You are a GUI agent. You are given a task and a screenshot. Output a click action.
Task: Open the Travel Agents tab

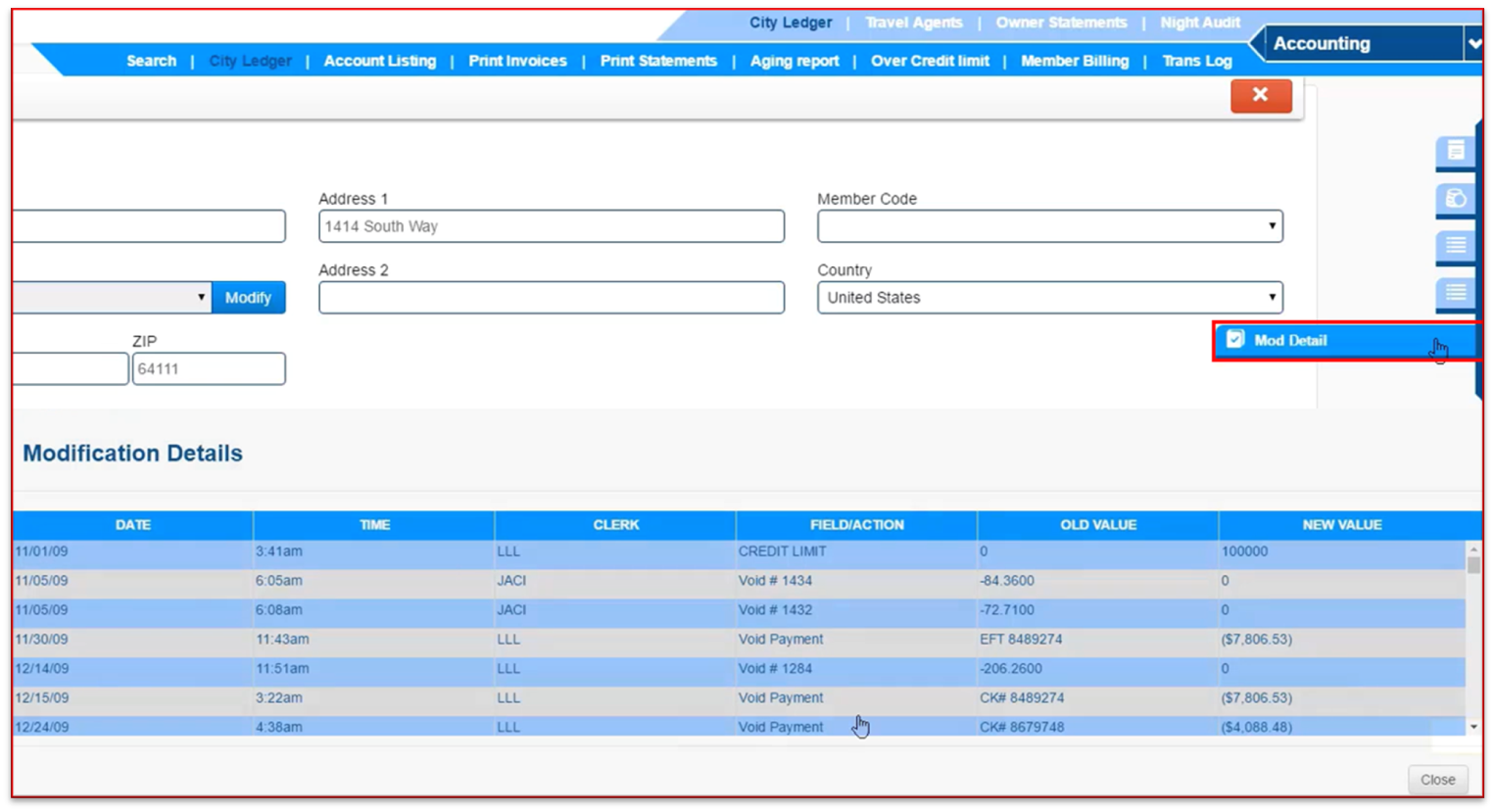913,23
